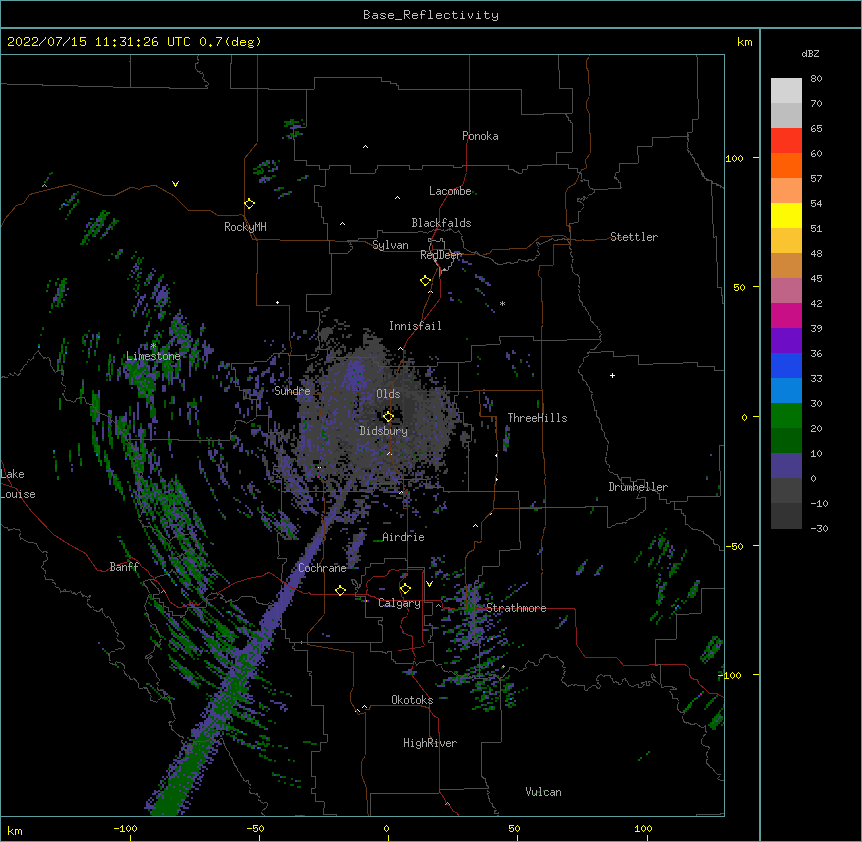Click the white asterisk marker east of Innisfail
862x842 pixels.
point(502,304)
